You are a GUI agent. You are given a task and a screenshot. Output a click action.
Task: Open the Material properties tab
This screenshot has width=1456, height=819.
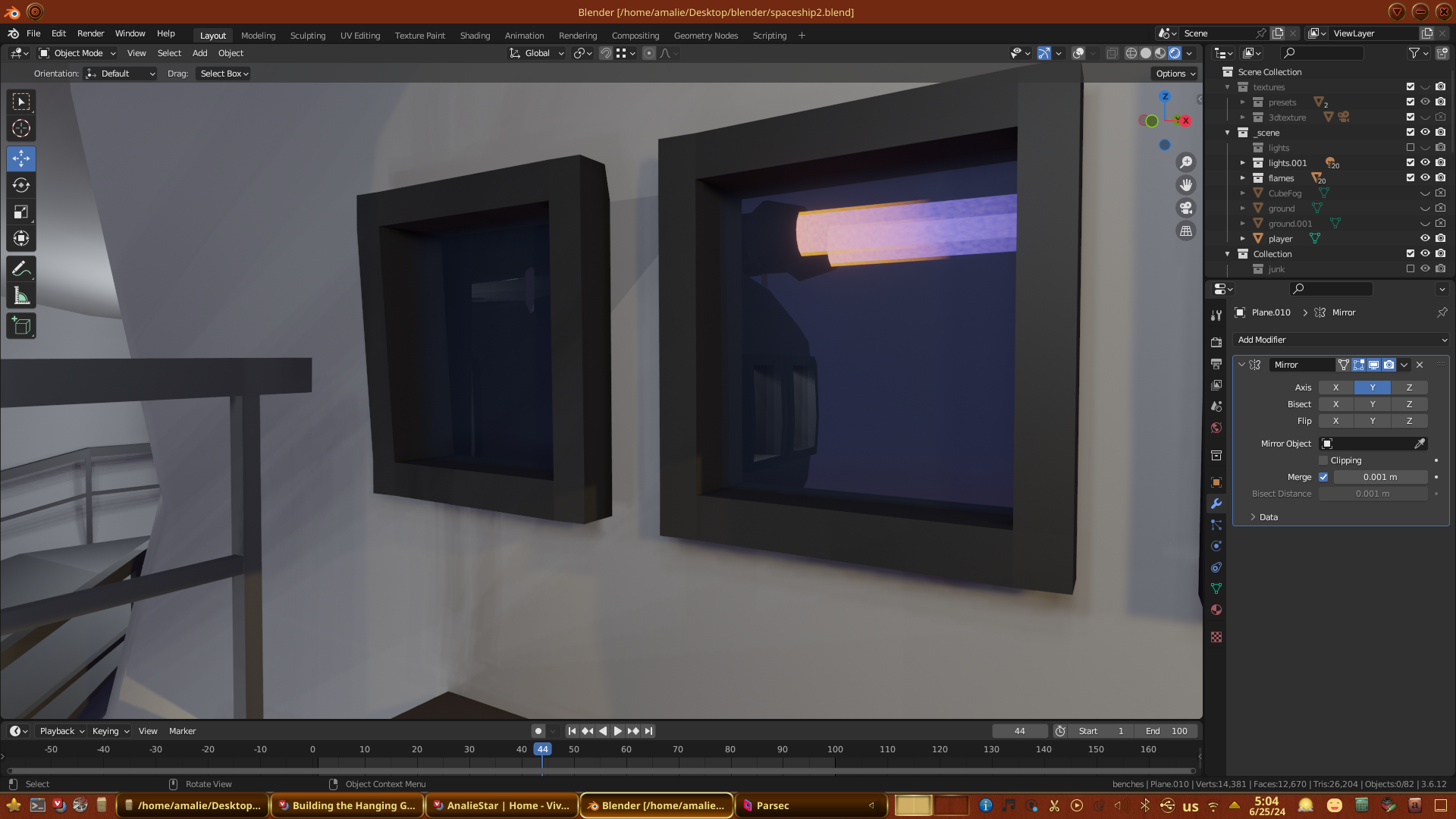[1216, 610]
